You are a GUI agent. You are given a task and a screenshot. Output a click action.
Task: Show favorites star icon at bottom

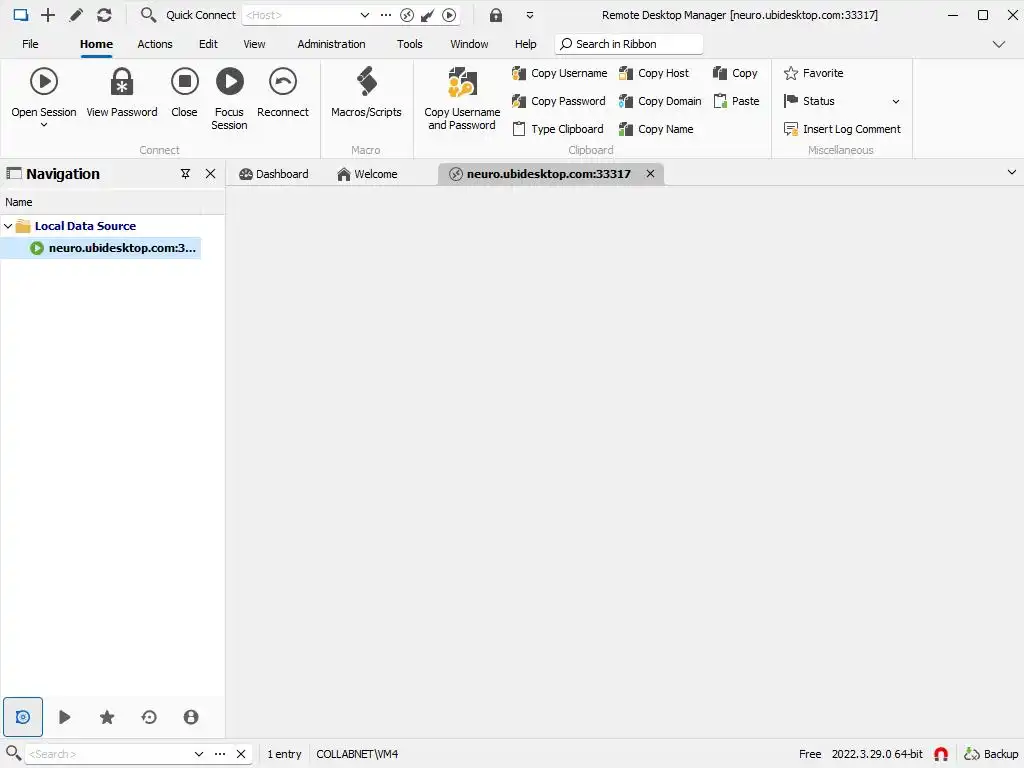[107, 717]
